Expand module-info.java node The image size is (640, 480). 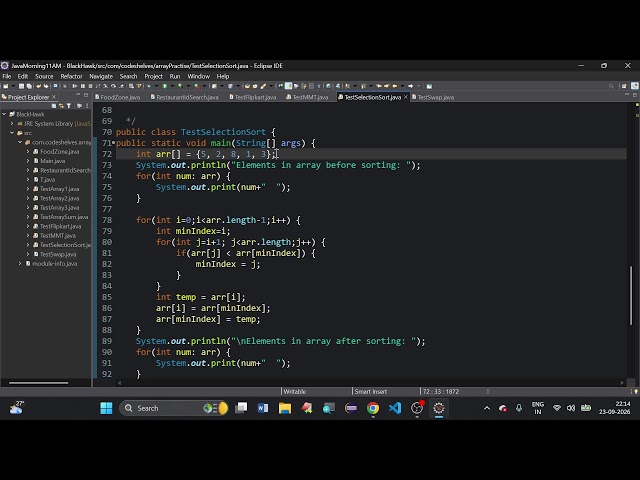click(20, 264)
